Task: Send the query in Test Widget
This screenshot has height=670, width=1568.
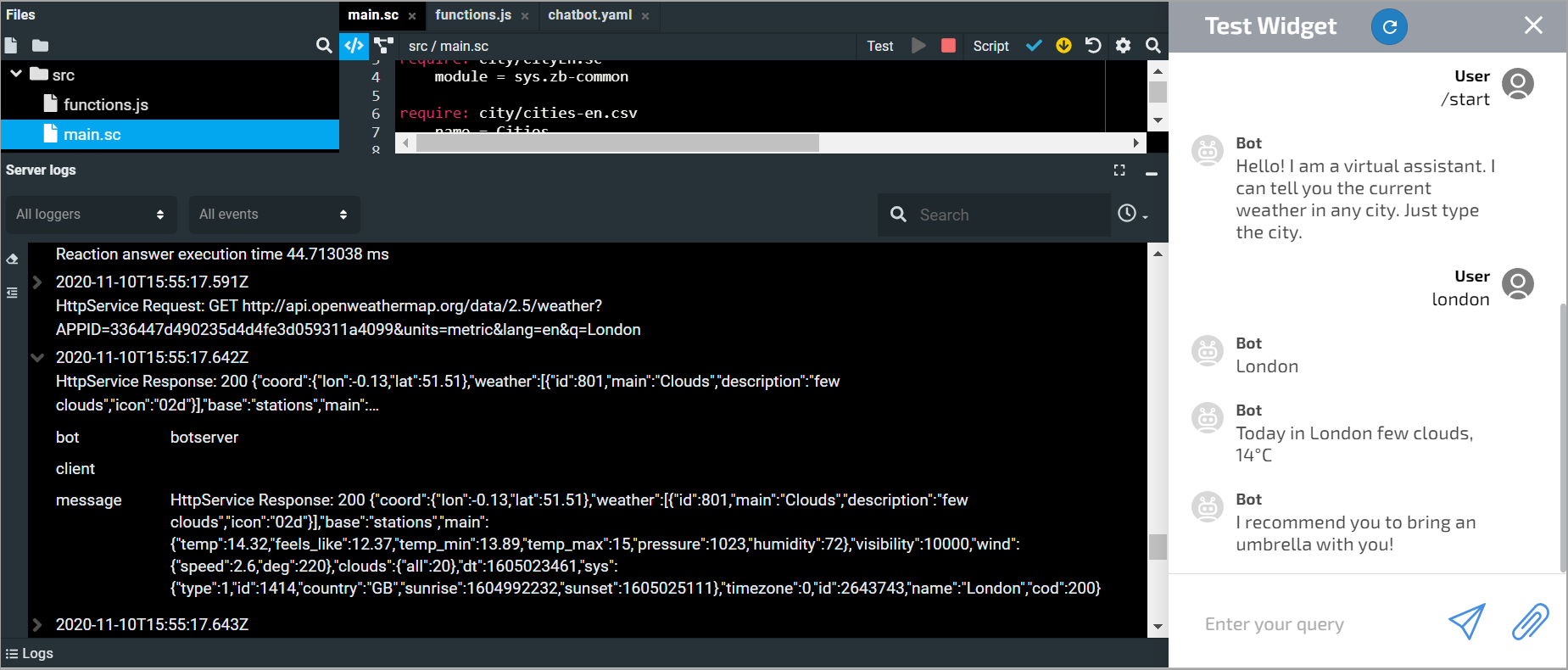Action: [x=1466, y=623]
